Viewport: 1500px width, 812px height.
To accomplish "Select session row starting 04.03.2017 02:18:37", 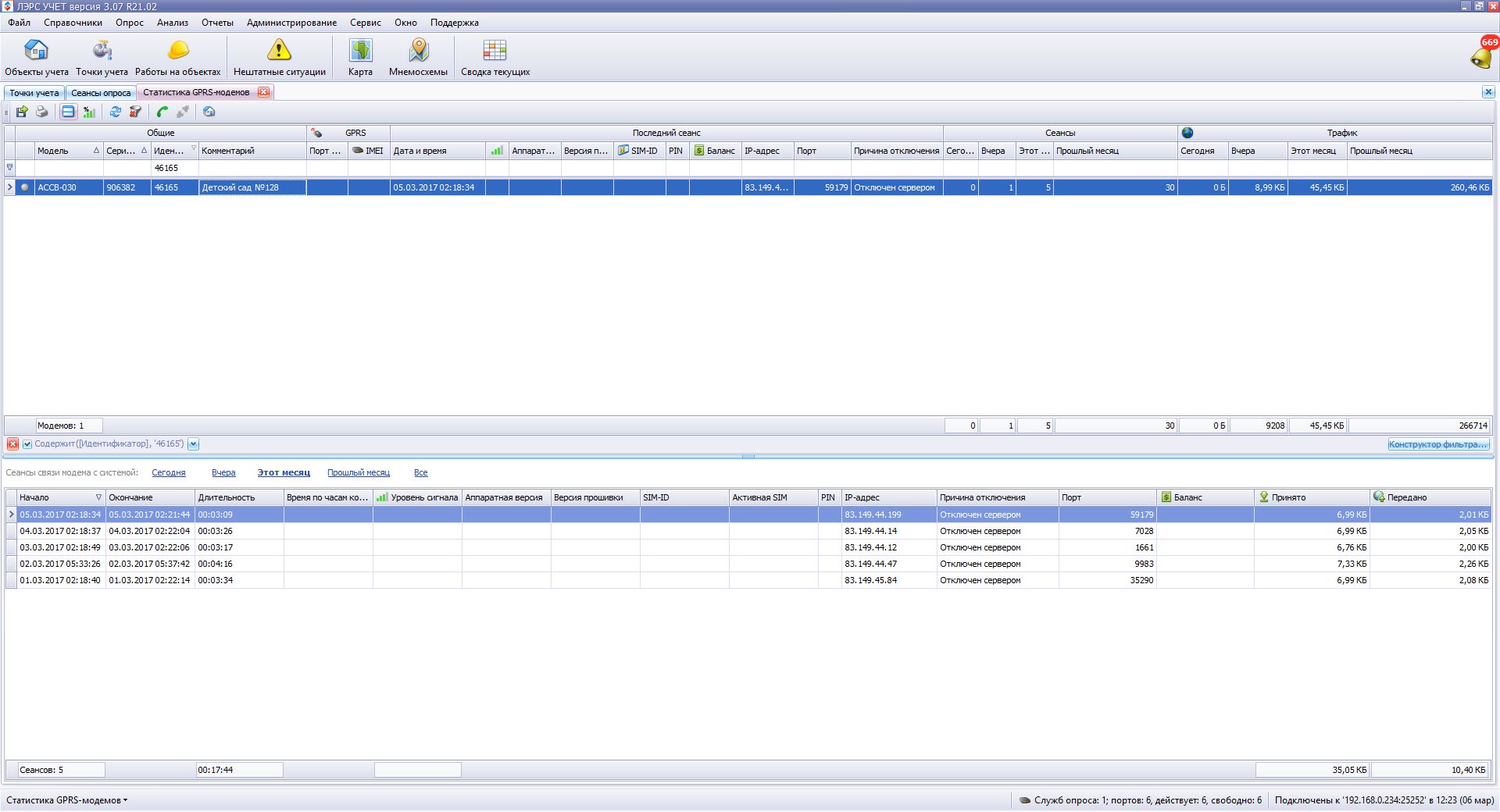I will (748, 531).
